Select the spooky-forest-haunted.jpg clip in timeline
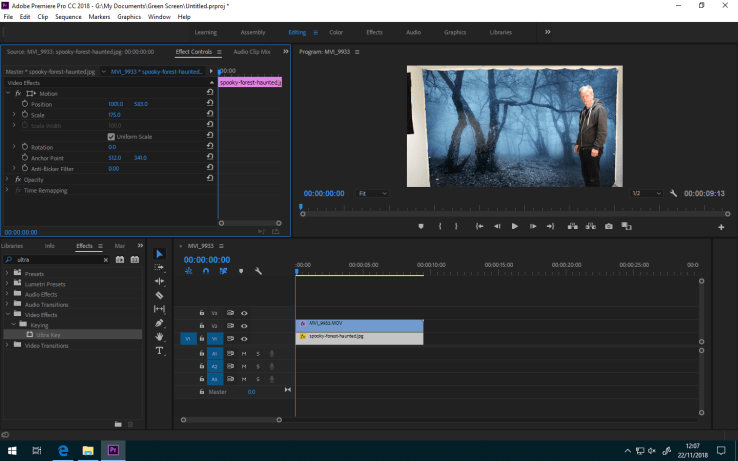Viewport: 738px width, 461px height. click(x=360, y=338)
